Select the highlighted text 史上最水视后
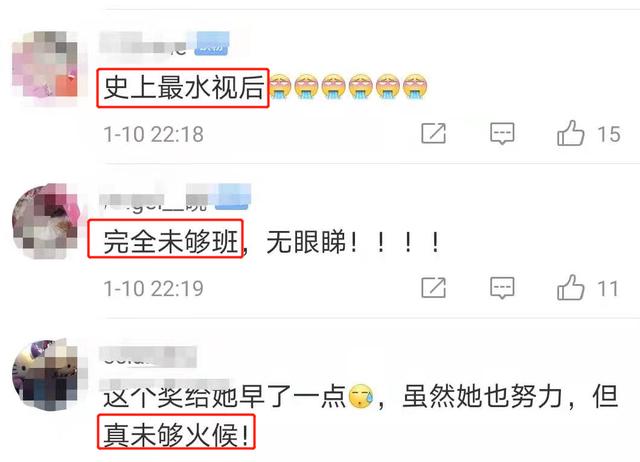The width and height of the screenshot is (640, 462). (183, 88)
